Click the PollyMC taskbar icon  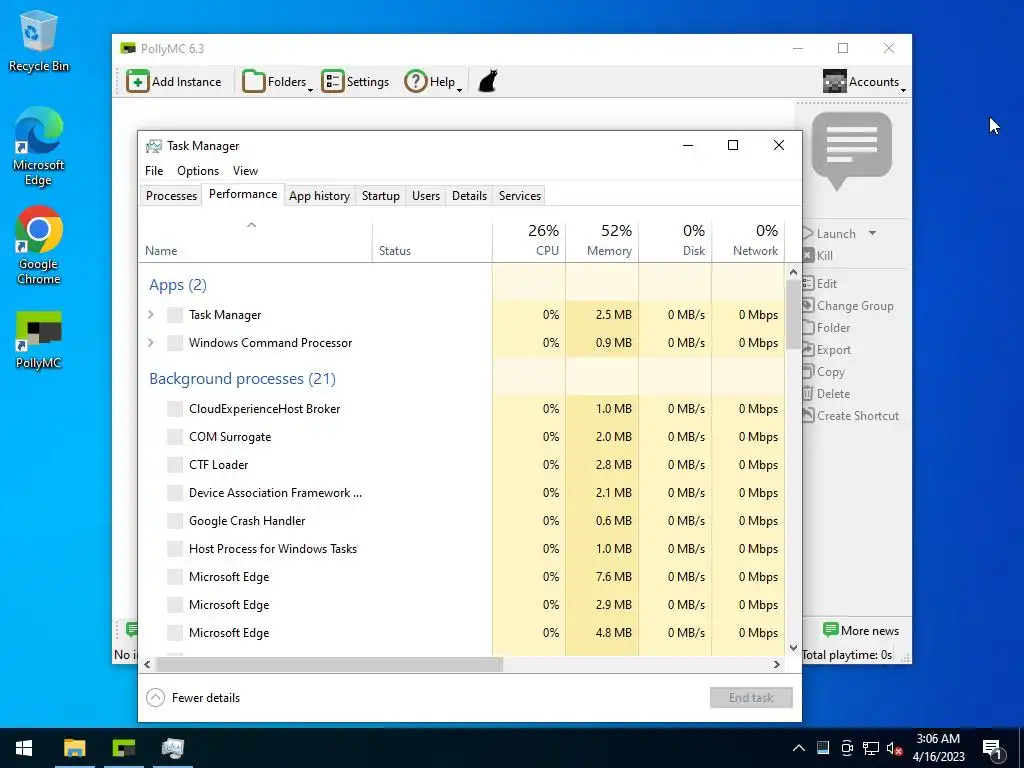(123, 748)
